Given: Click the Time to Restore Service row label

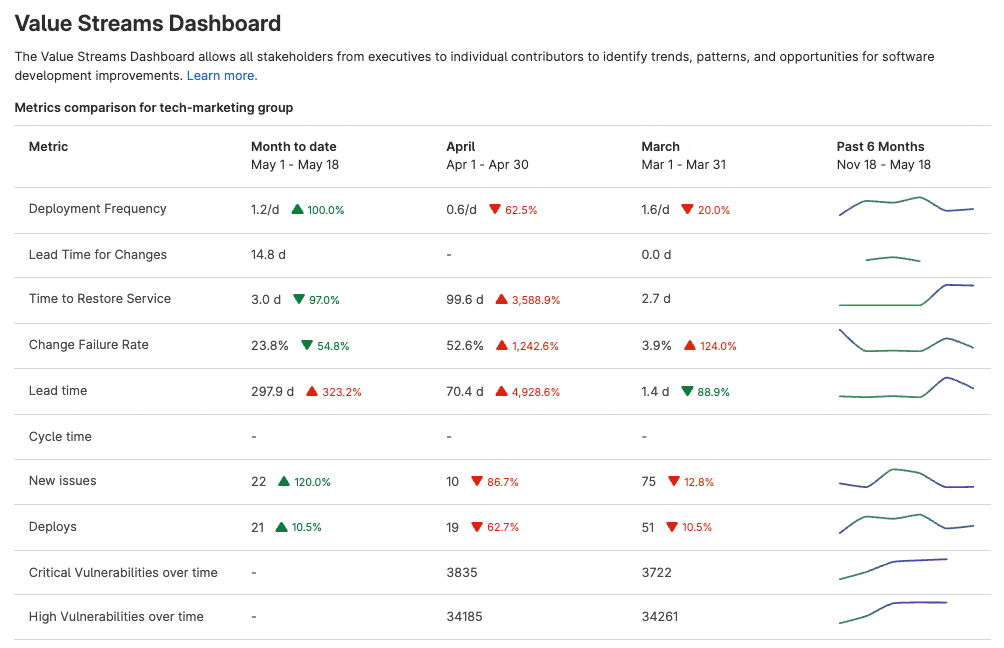Looking at the screenshot, I should (x=99, y=299).
